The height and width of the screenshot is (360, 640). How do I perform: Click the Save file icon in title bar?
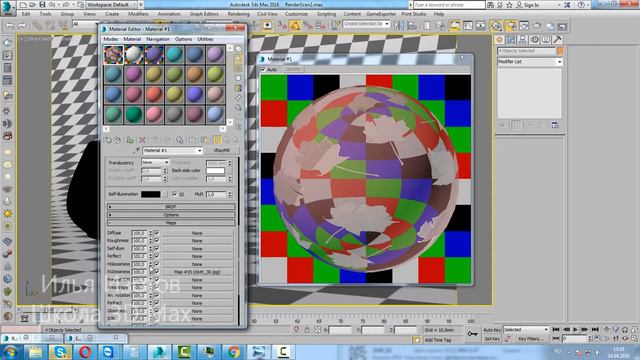point(42,5)
